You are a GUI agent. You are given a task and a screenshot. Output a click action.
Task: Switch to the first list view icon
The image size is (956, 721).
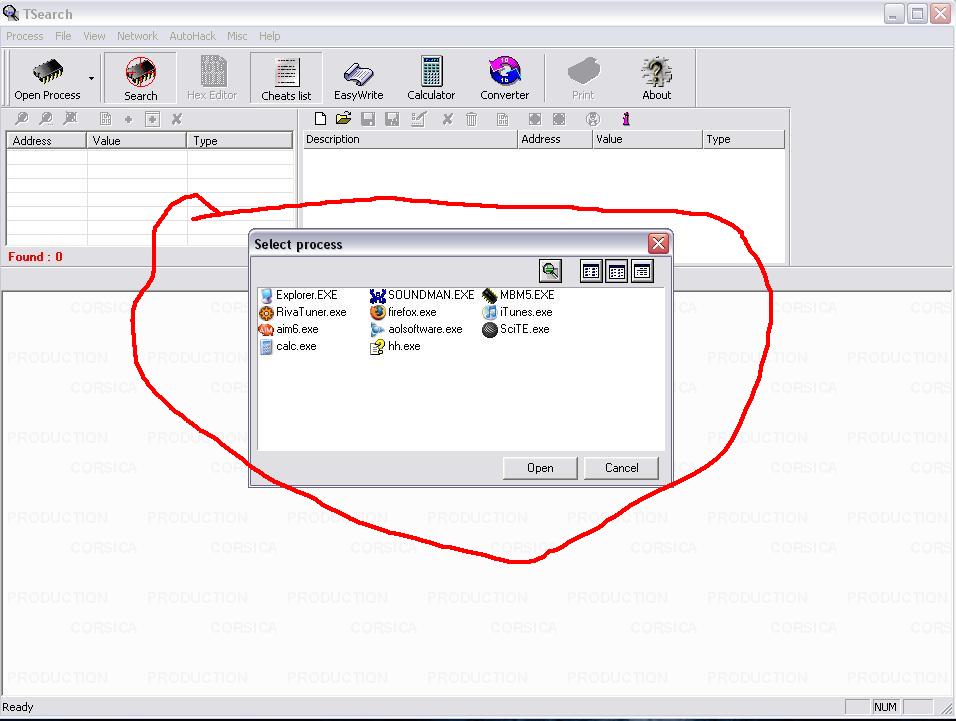(x=591, y=271)
